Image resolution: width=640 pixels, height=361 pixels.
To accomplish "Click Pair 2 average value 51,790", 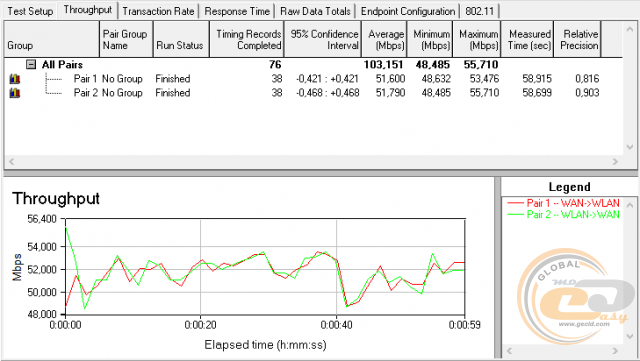I will click(391, 93).
